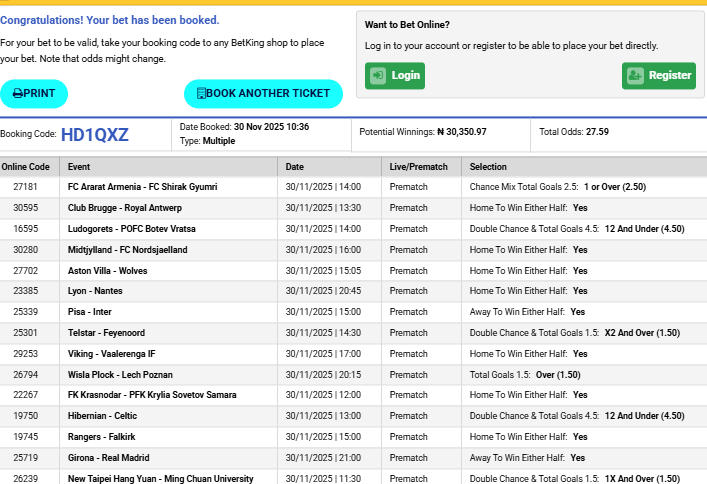Screen dimensions: 707x484
Task: Click event Telstar - Feyenoord
Action: click(106, 333)
